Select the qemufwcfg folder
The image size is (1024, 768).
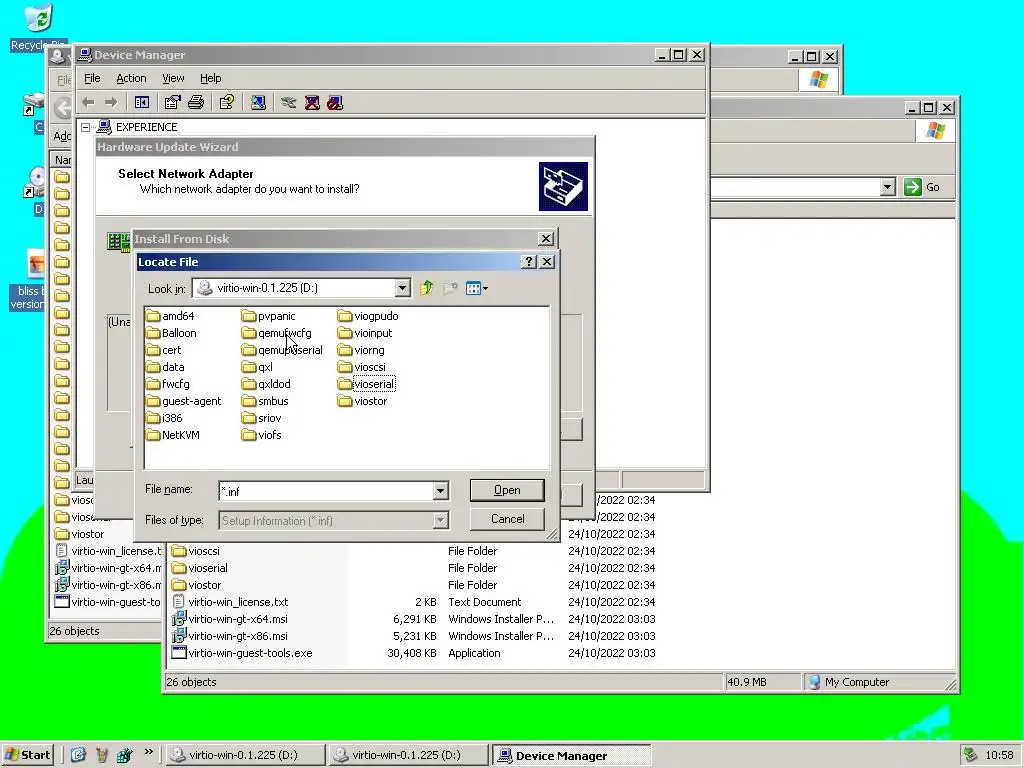coord(277,333)
